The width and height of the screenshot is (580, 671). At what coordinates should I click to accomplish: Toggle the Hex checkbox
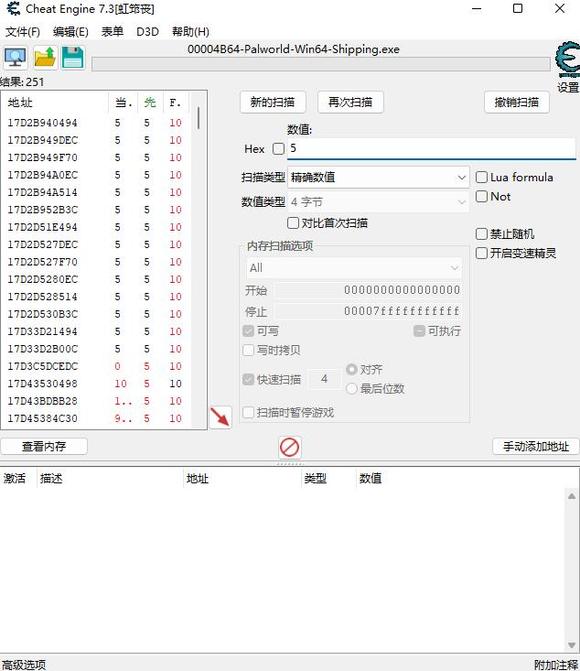tap(278, 149)
